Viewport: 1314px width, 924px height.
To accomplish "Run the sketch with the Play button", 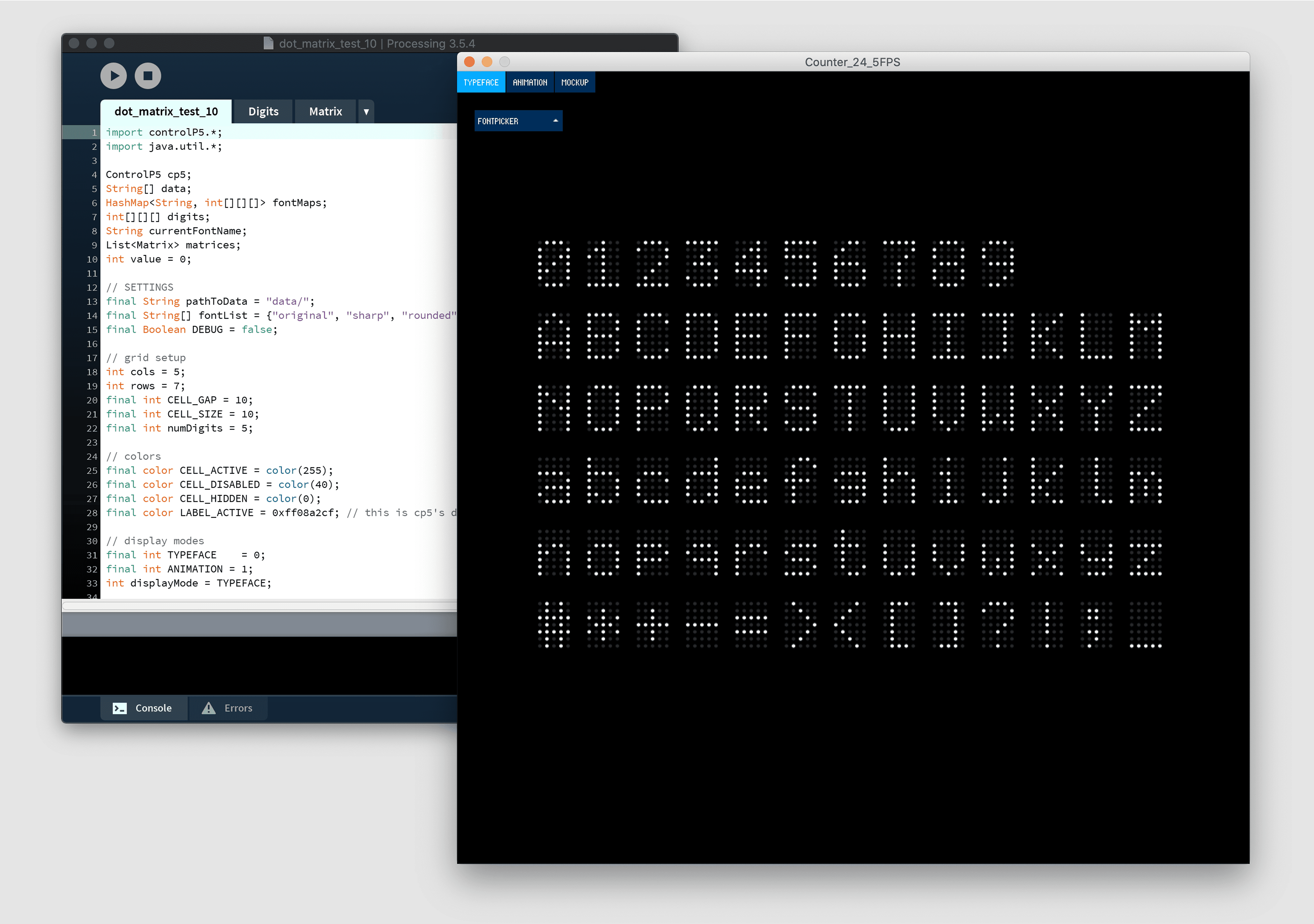I will click(x=113, y=75).
